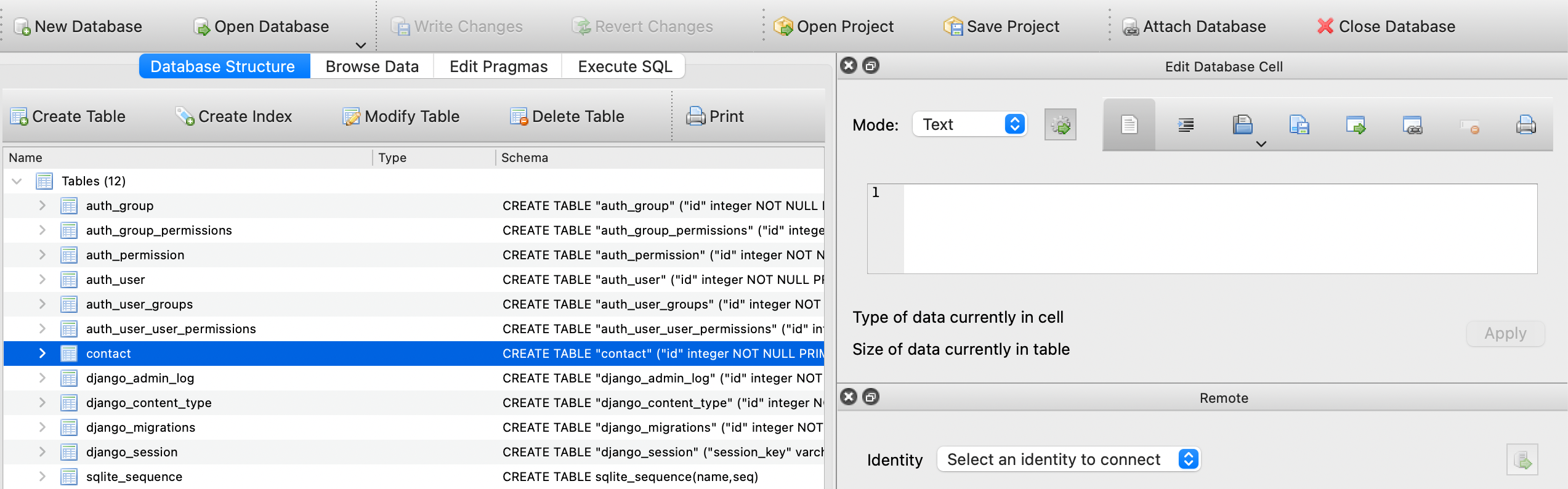Select the django_admin_log row

tap(414, 378)
